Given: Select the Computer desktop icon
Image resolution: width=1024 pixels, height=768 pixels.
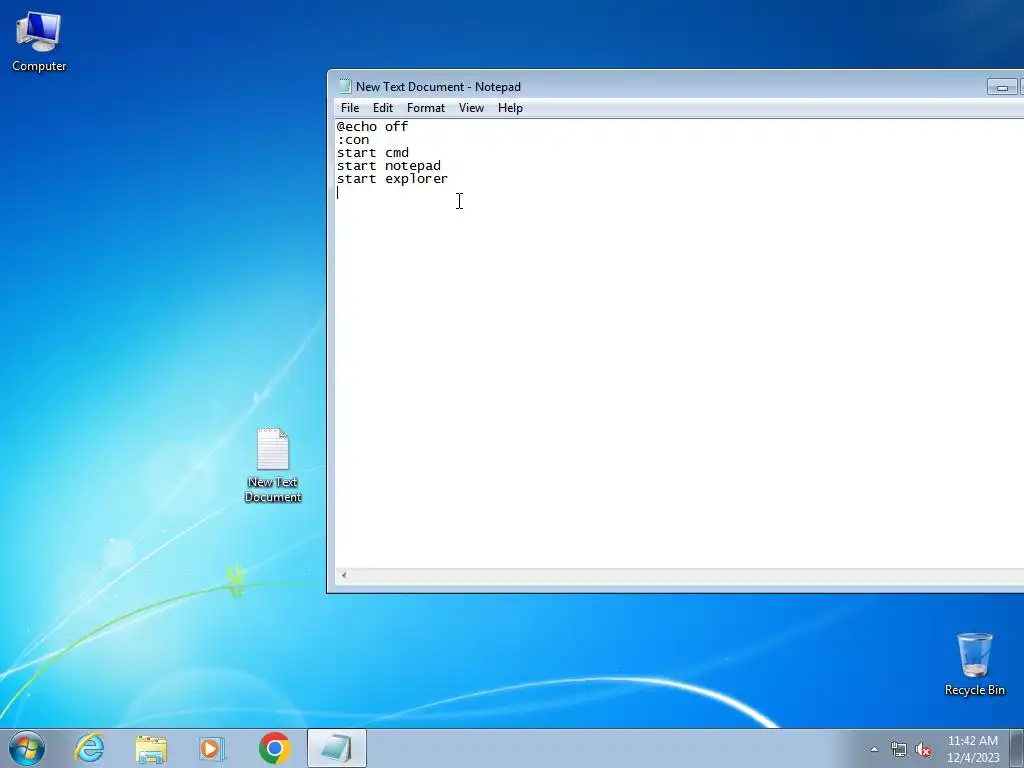Looking at the screenshot, I should tap(39, 42).
